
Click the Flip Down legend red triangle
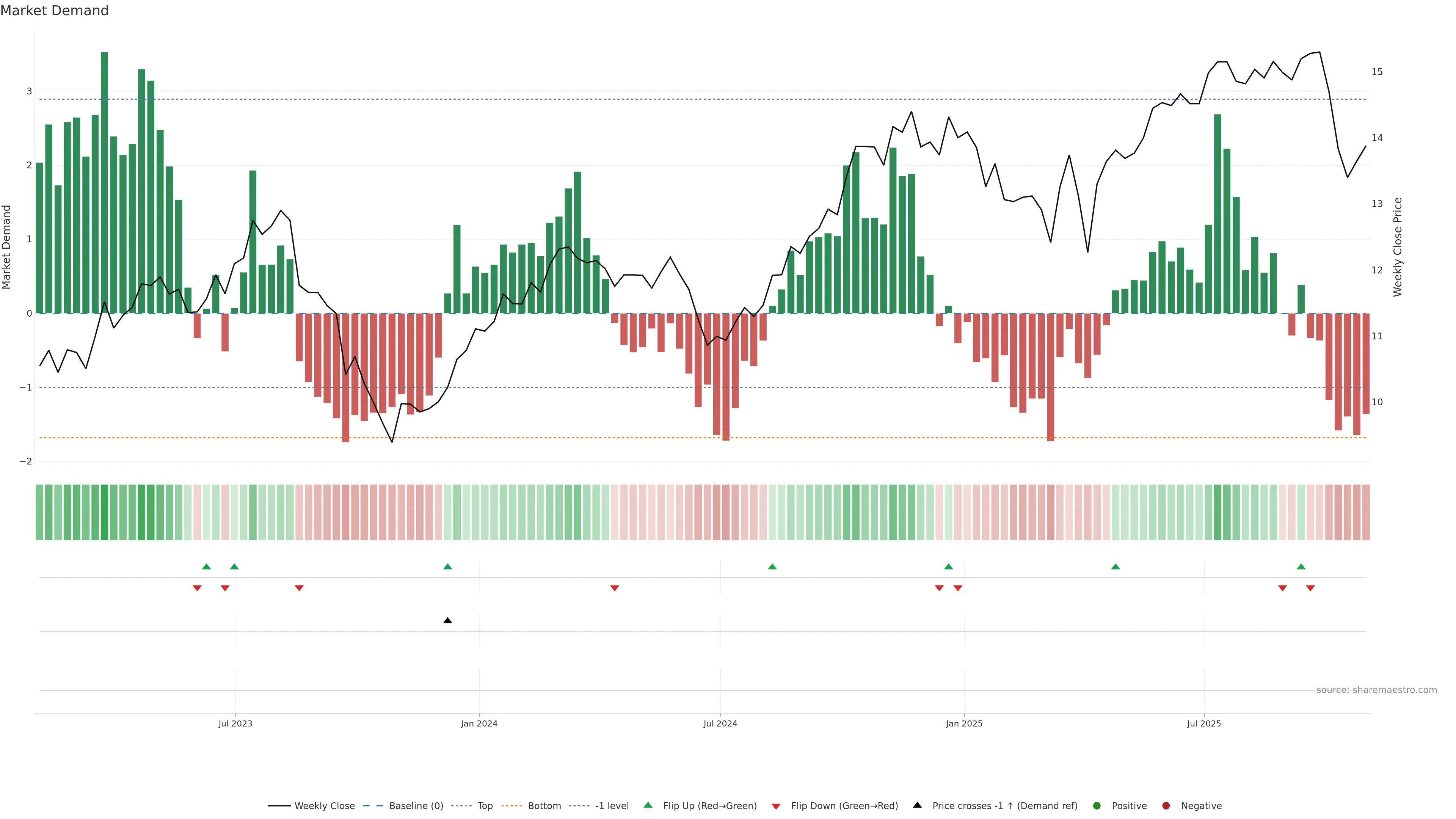pos(776,806)
